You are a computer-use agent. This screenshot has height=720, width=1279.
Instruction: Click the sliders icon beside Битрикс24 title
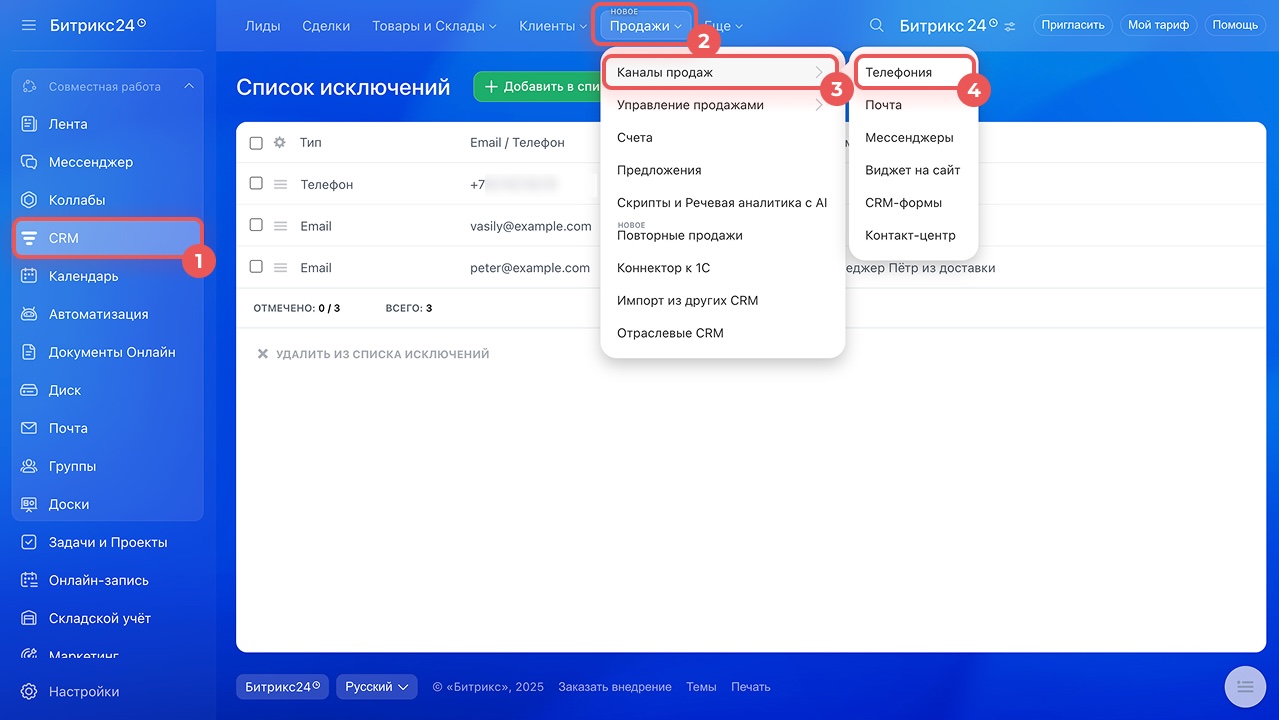[x=1010, y=26]
